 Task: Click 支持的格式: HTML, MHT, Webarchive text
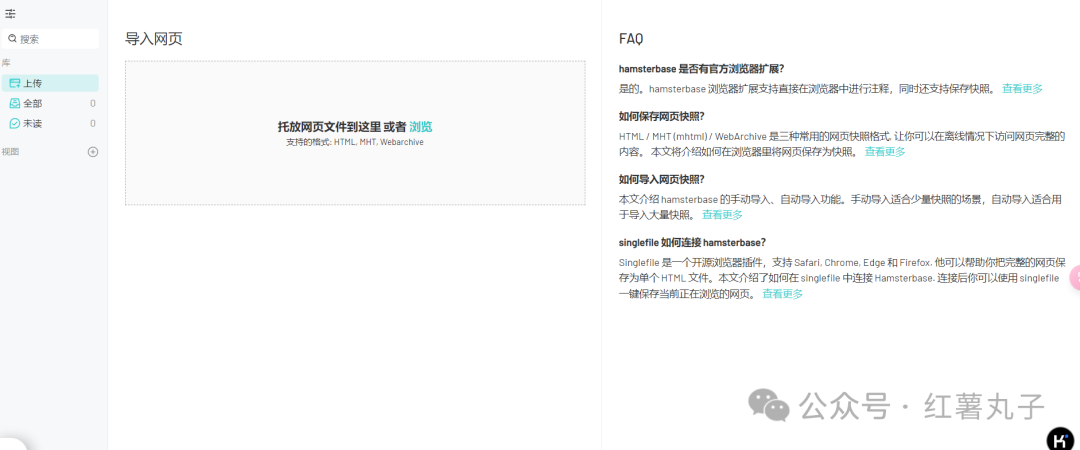[355, 142]
